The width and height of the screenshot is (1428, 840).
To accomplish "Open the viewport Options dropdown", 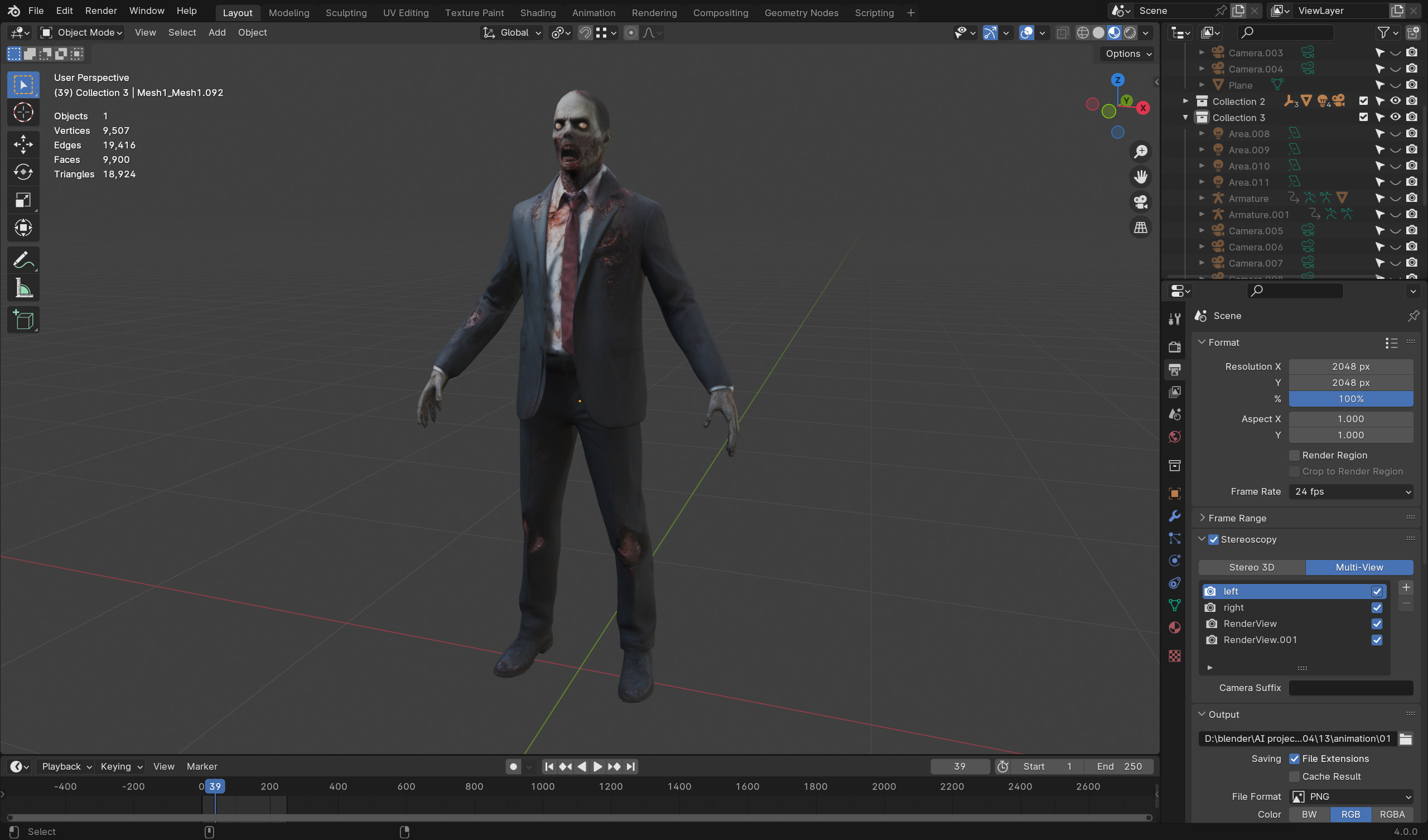I will [1128, 54].
